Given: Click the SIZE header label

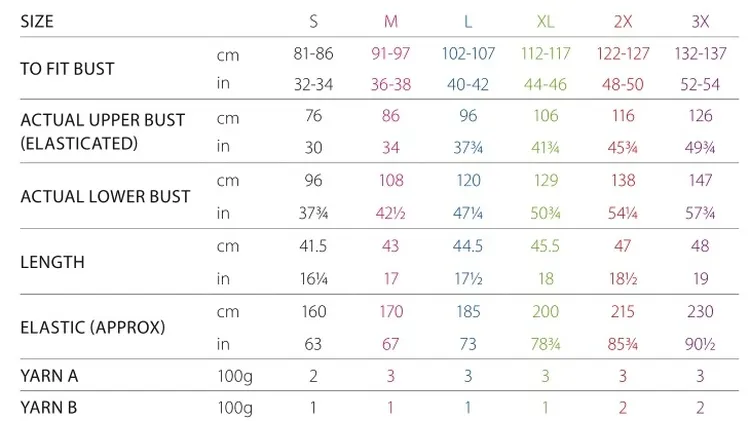Looking at the screenshot, I should (x=37, y=22).
